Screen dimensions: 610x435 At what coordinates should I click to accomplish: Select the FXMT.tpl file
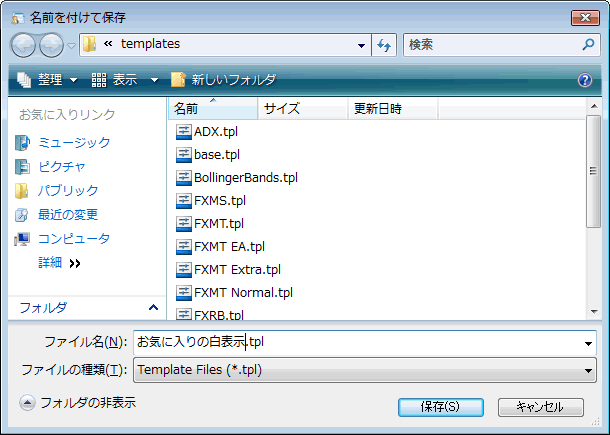click(x=219, y=224)
